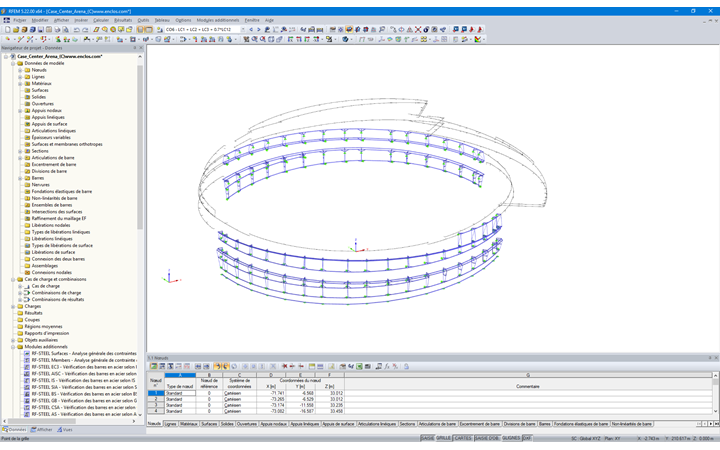This screenshot has width=720, height=450.
Task: Collapse the Cas de charge et combinaisons node
Action: [x=13, y=279]
